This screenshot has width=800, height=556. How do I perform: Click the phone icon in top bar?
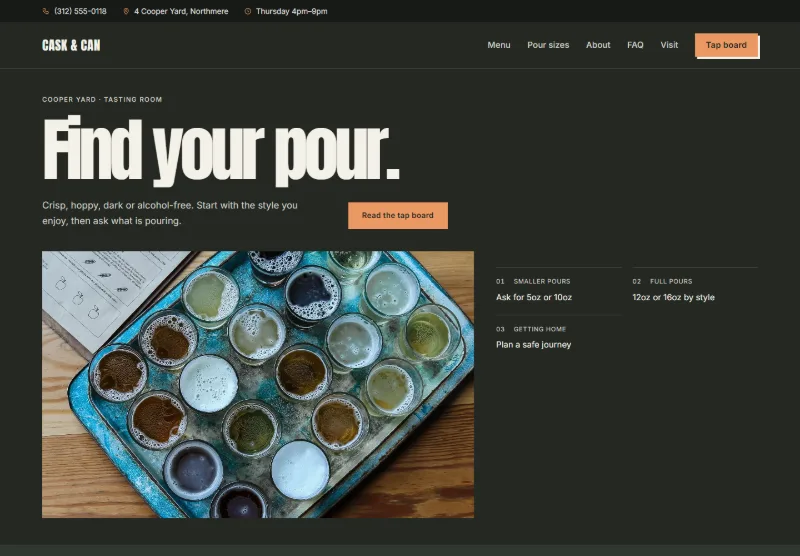tap(45, 11)
